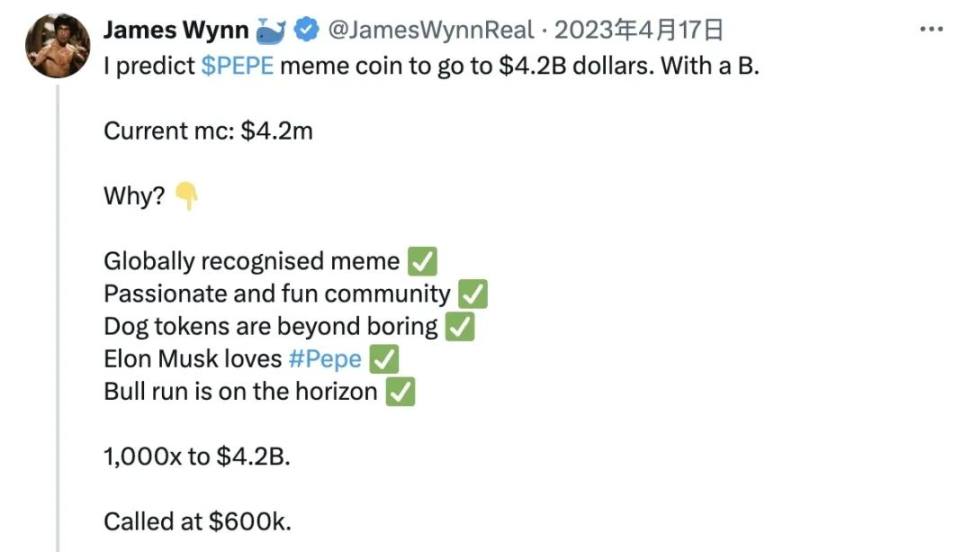Screen dimensions: 972x552
Task: Click check mark beside Globally recognised meme
Action: pos(422,261)
